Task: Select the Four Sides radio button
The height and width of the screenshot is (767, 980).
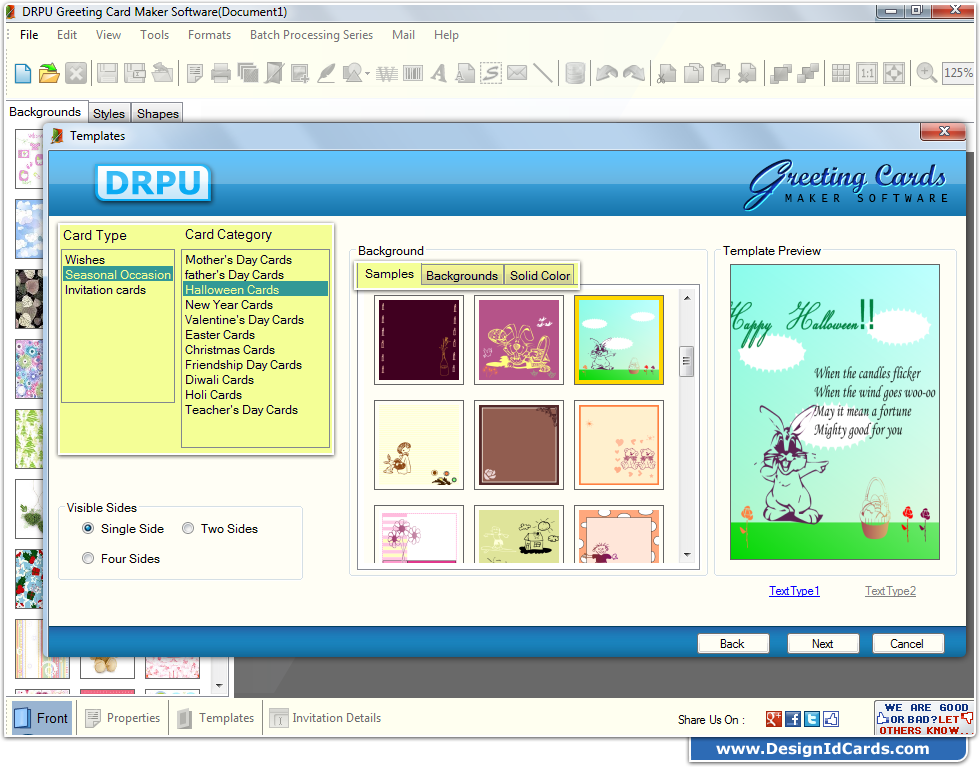Action: click(88, 558)
